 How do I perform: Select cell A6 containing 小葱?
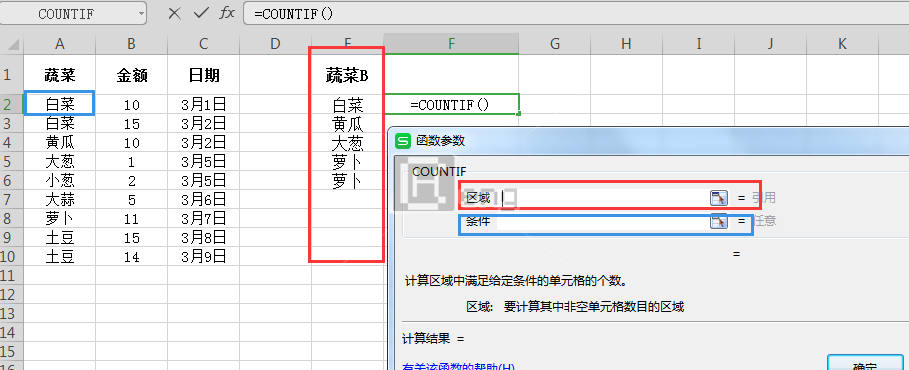tap(60, 180)
